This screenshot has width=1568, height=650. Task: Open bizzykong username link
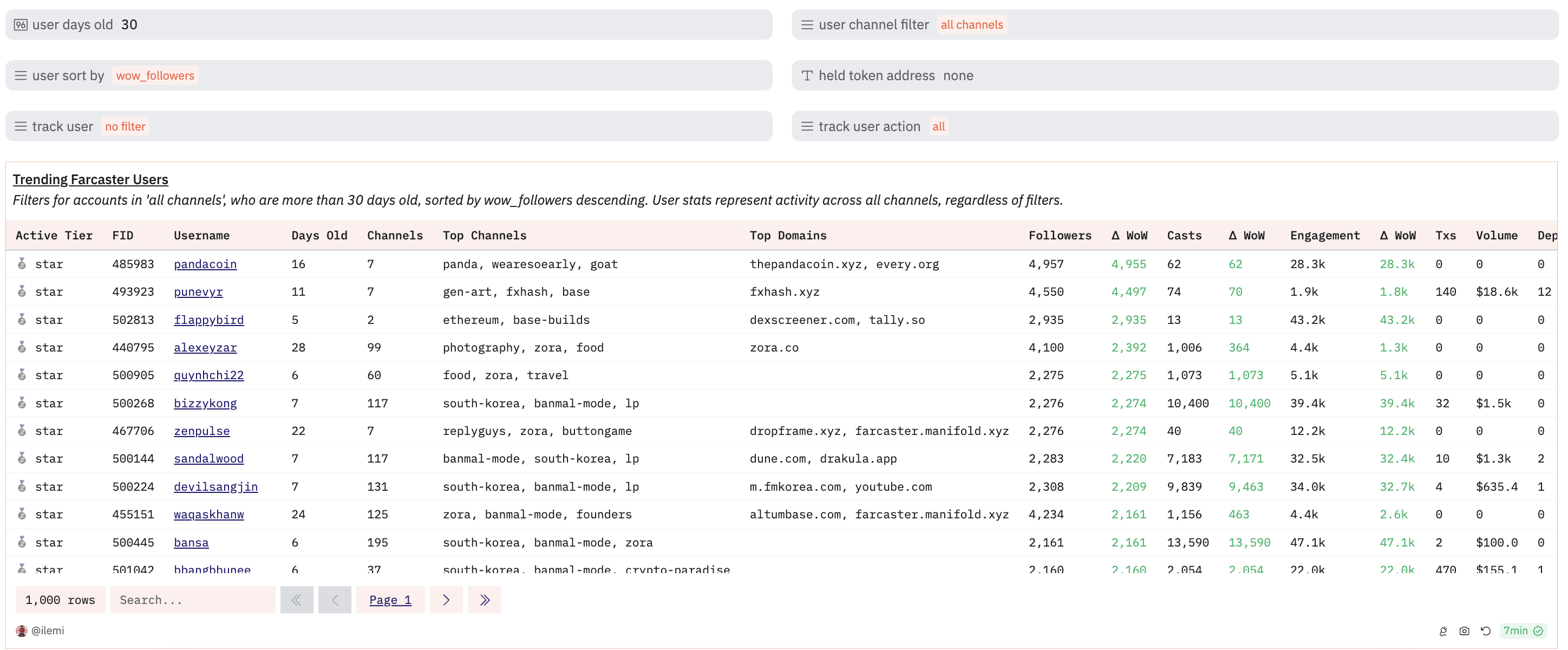point(205,402)
